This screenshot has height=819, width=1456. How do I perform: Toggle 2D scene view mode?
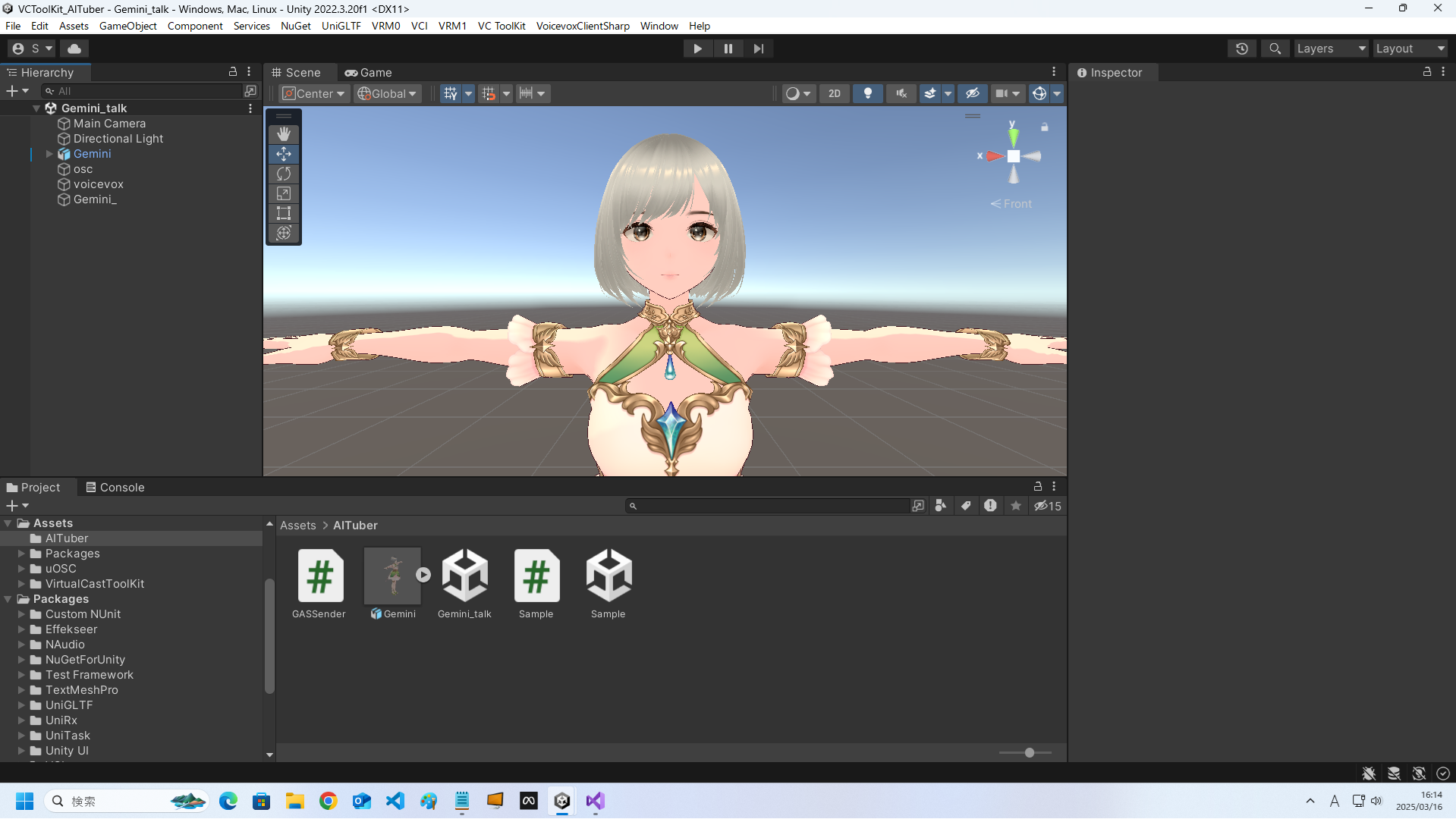(x=835, y=93)
